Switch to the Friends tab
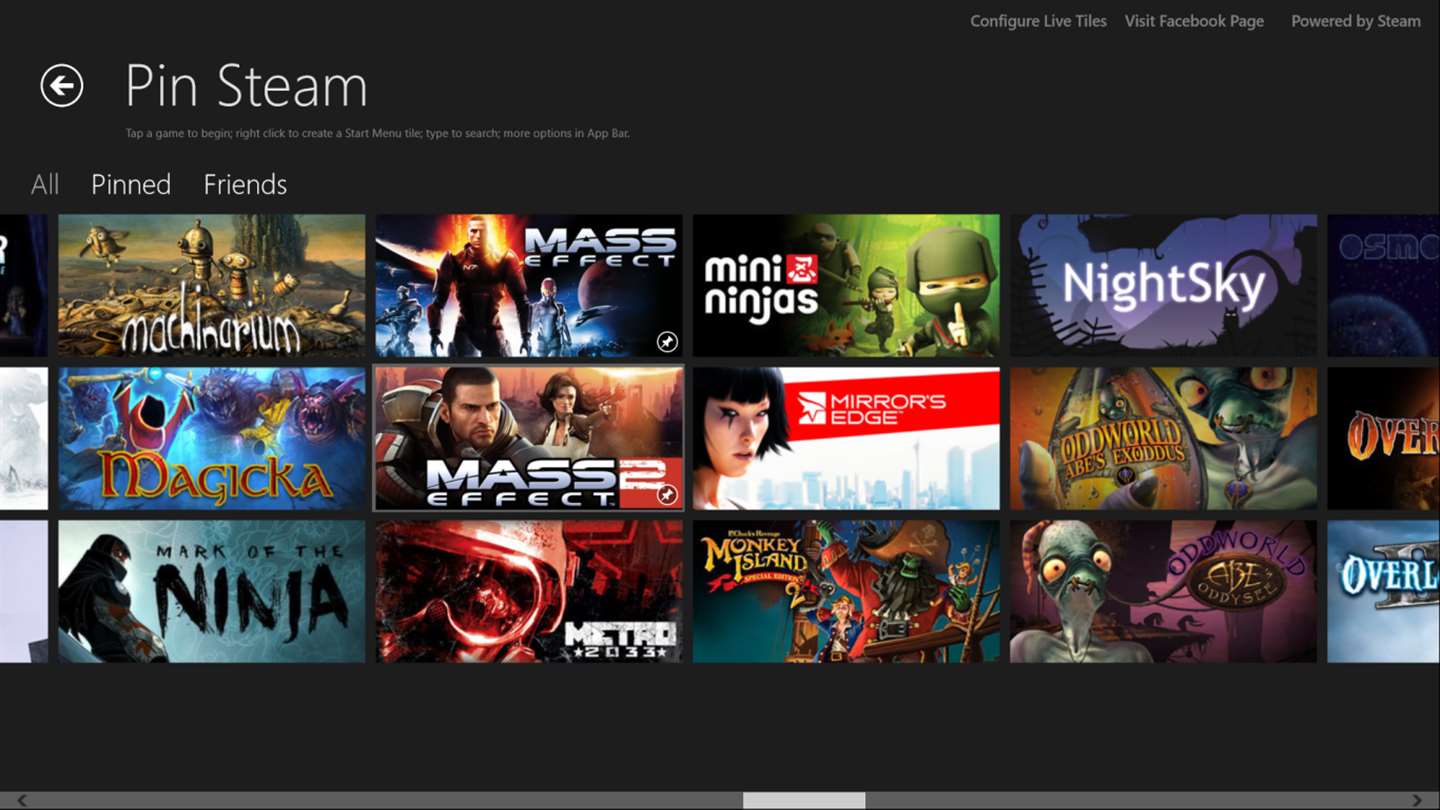This screenshot has width=1440, height=810. (245, 184)
